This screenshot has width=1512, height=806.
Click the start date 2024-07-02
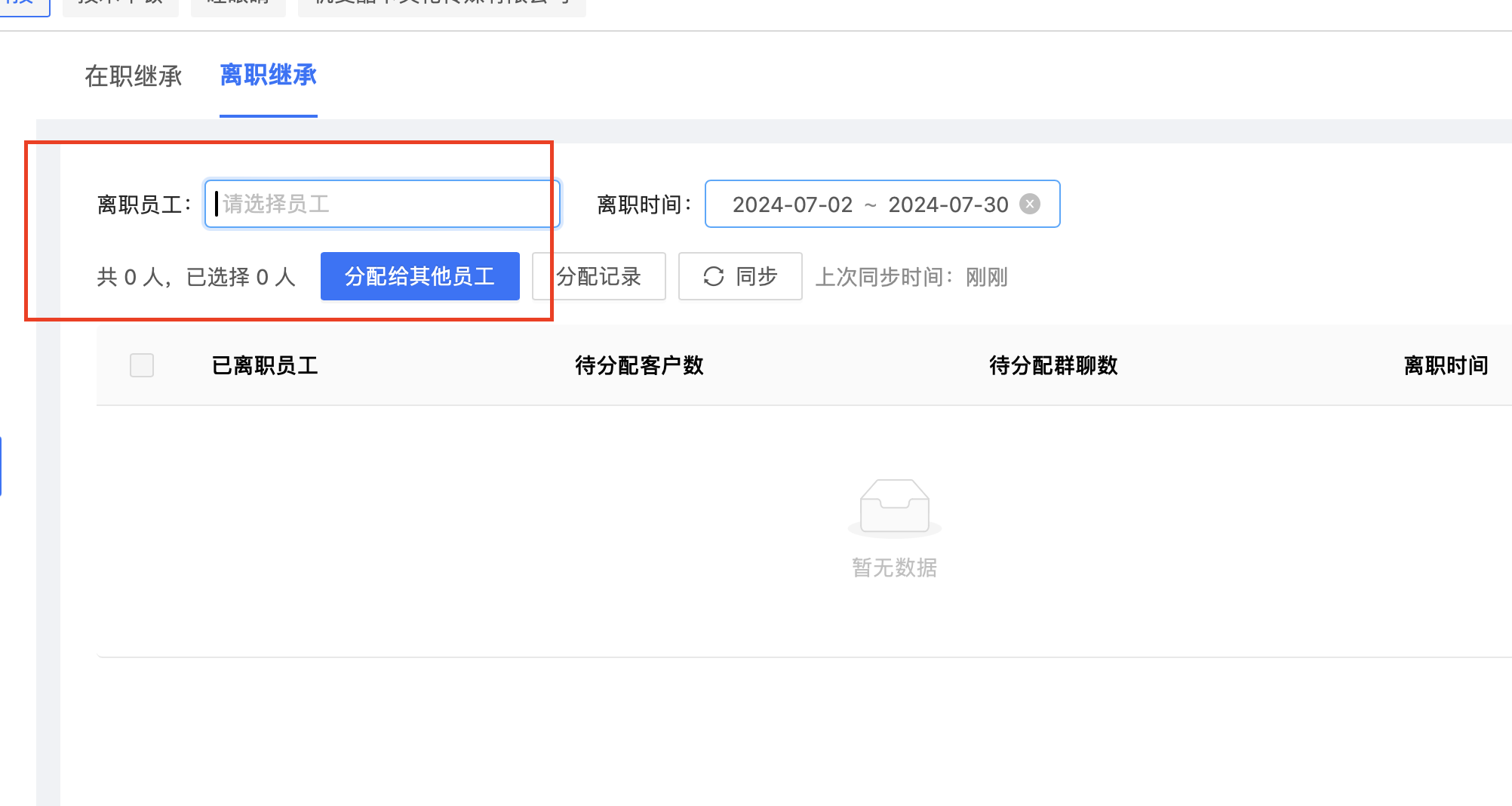792,205
